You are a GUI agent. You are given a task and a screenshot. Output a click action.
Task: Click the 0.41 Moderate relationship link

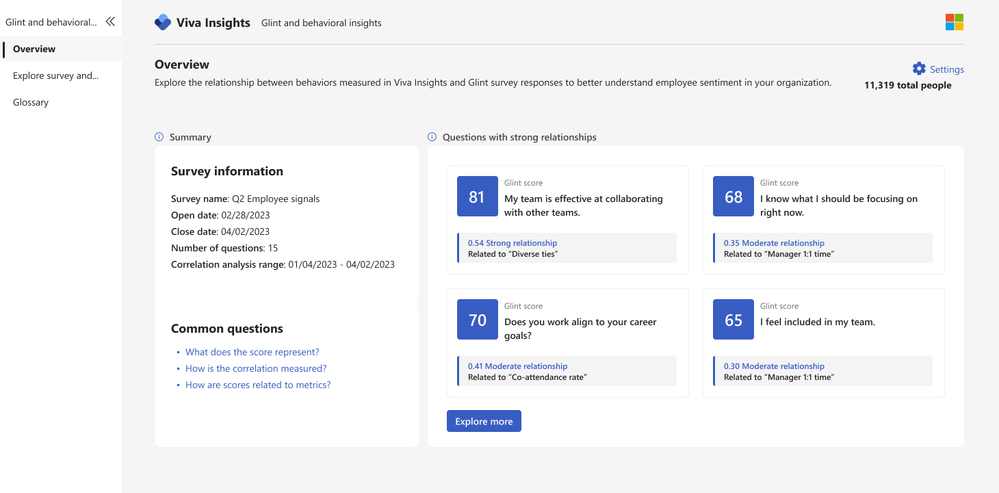[517, 366]
